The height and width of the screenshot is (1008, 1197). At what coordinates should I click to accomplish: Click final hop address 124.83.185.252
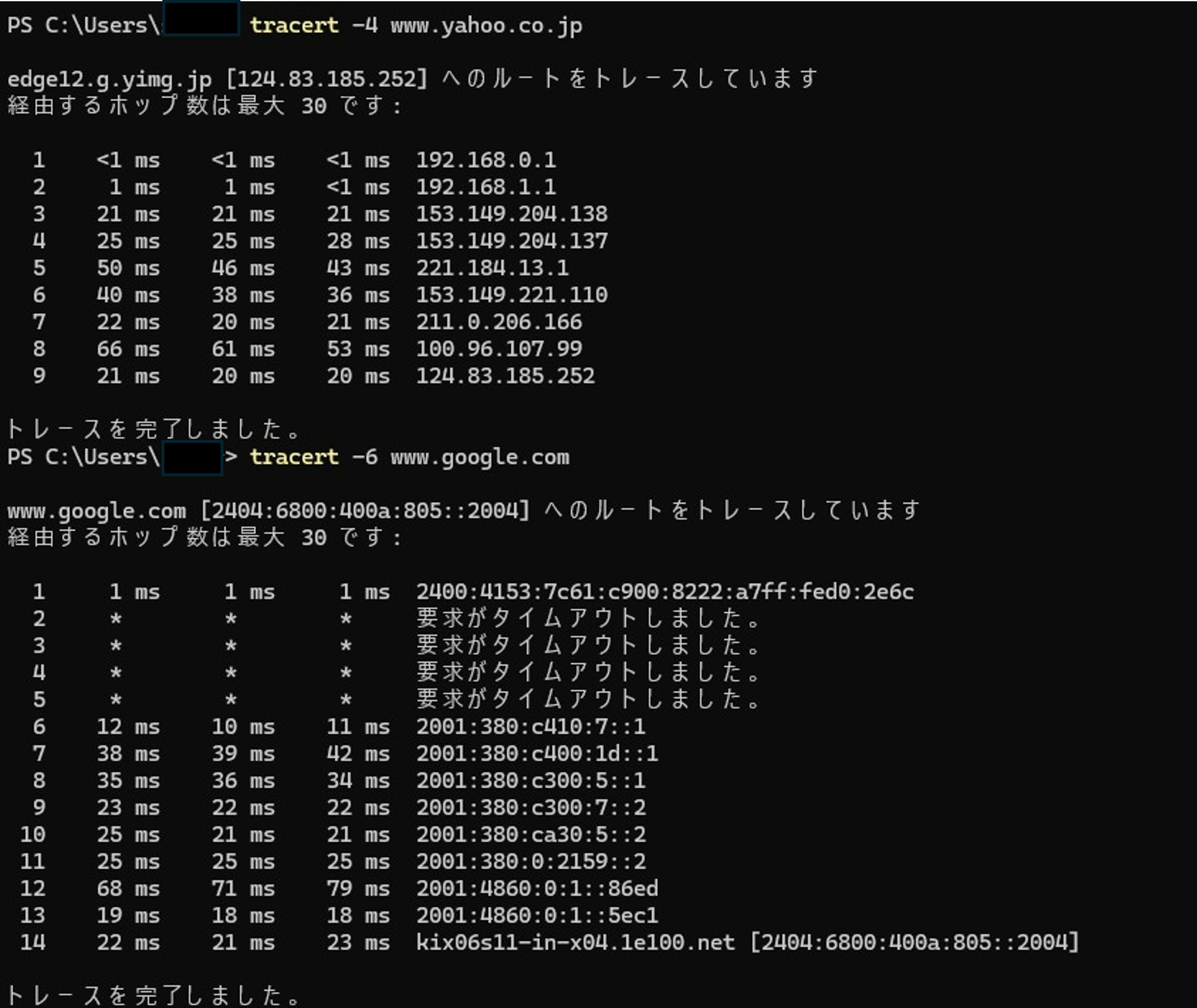tap(505, 376)
